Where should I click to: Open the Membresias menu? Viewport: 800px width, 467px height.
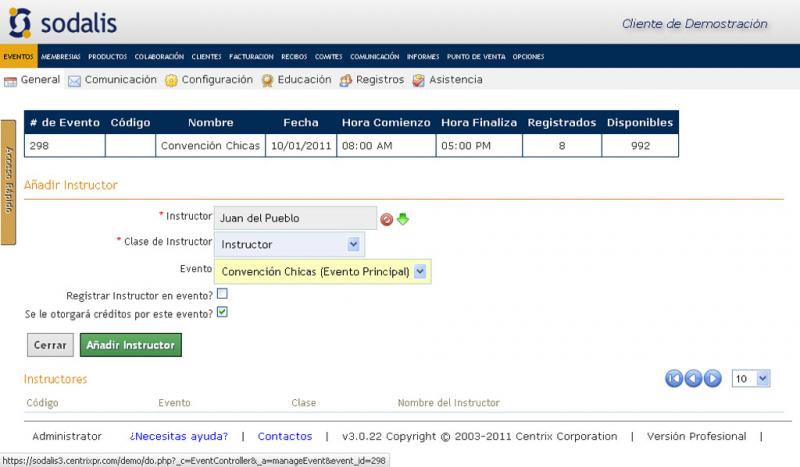point(61,57)
